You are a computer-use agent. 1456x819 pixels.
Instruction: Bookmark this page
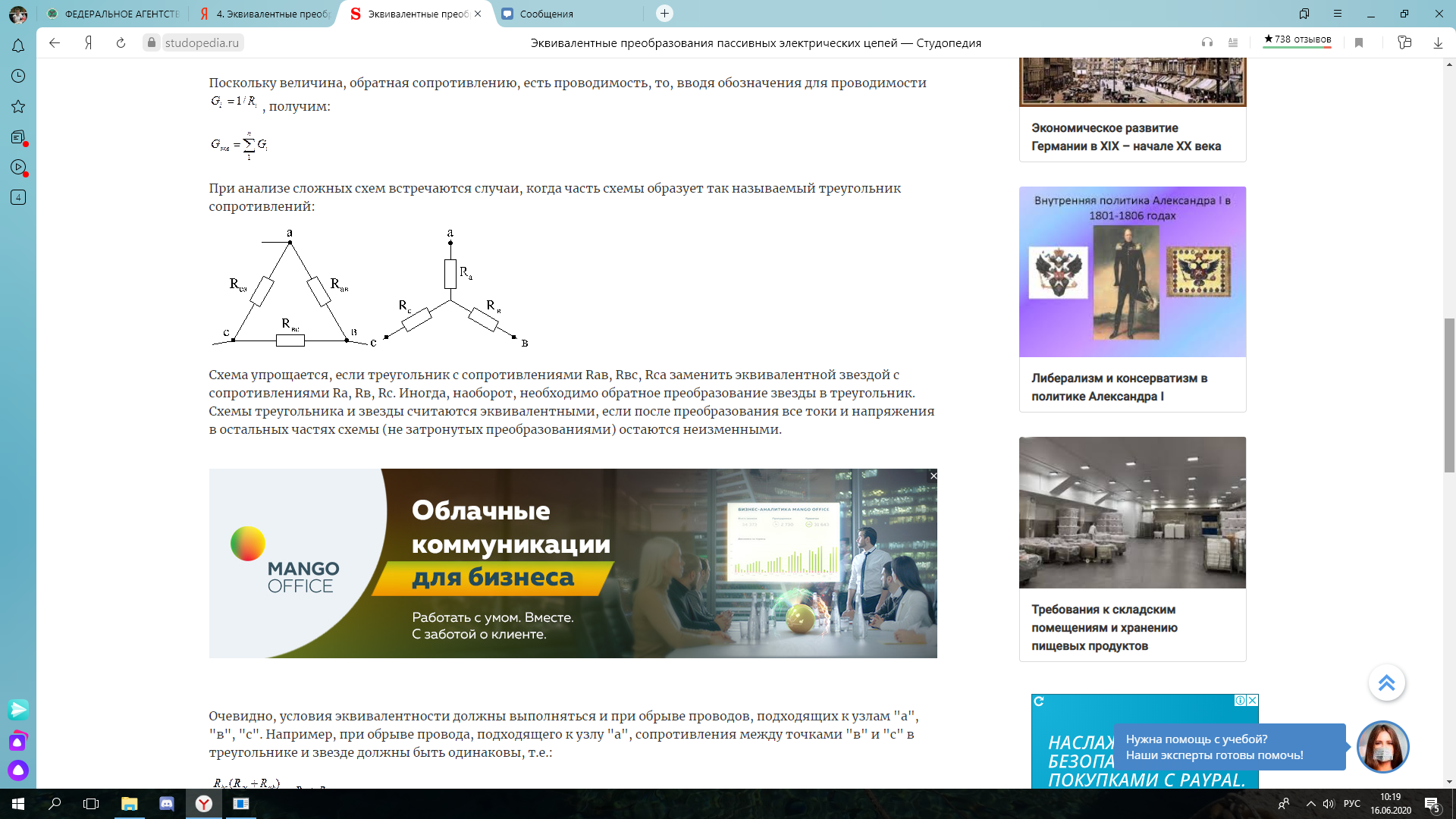(1359, 43)
